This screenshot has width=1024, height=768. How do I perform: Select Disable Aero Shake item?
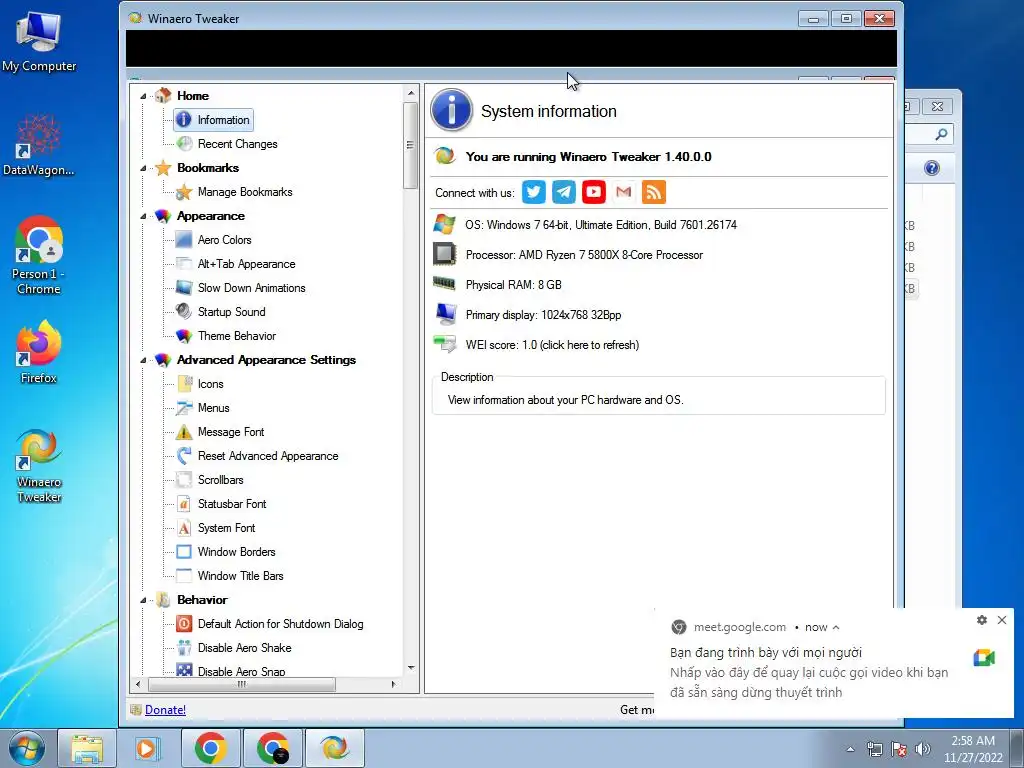click(x=244, y=648)
